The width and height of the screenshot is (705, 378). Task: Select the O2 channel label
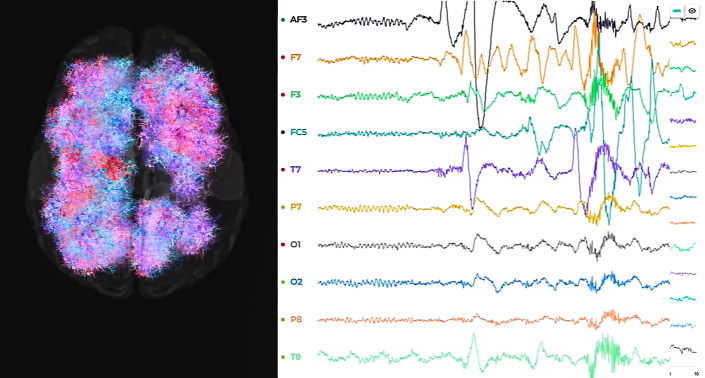[296, 282]
